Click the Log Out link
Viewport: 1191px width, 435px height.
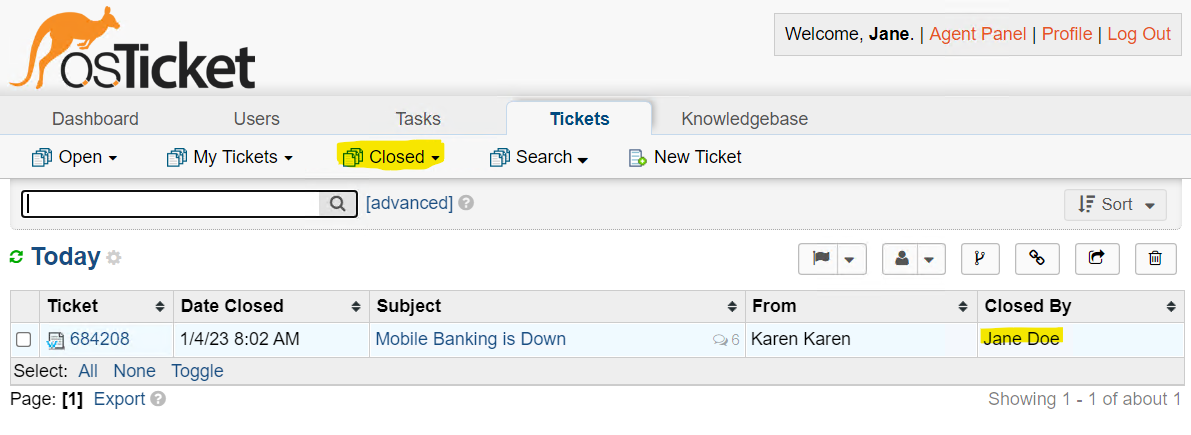[1138, 34]
